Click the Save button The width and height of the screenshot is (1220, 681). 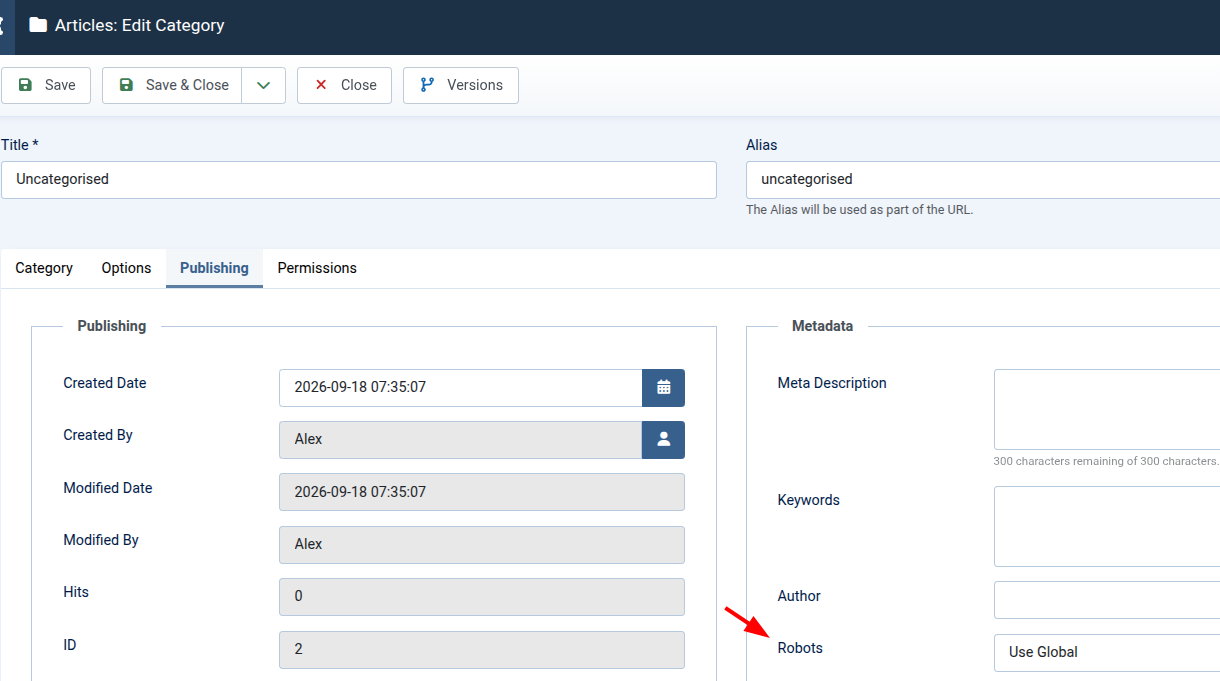pyautogui.click(x=46, y=85)
